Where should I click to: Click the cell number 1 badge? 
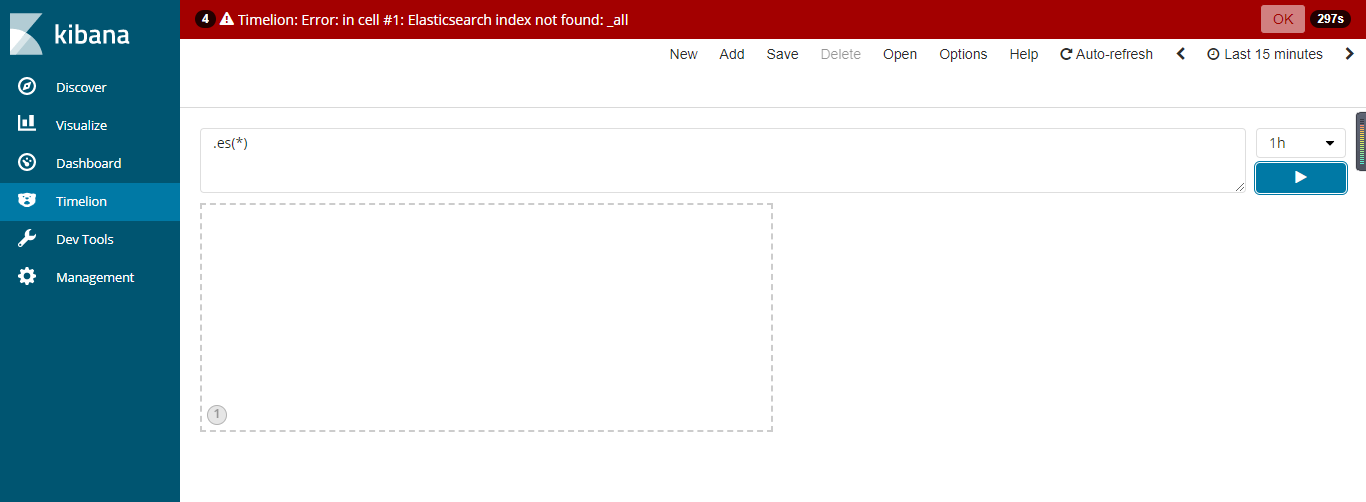(217, 414)
